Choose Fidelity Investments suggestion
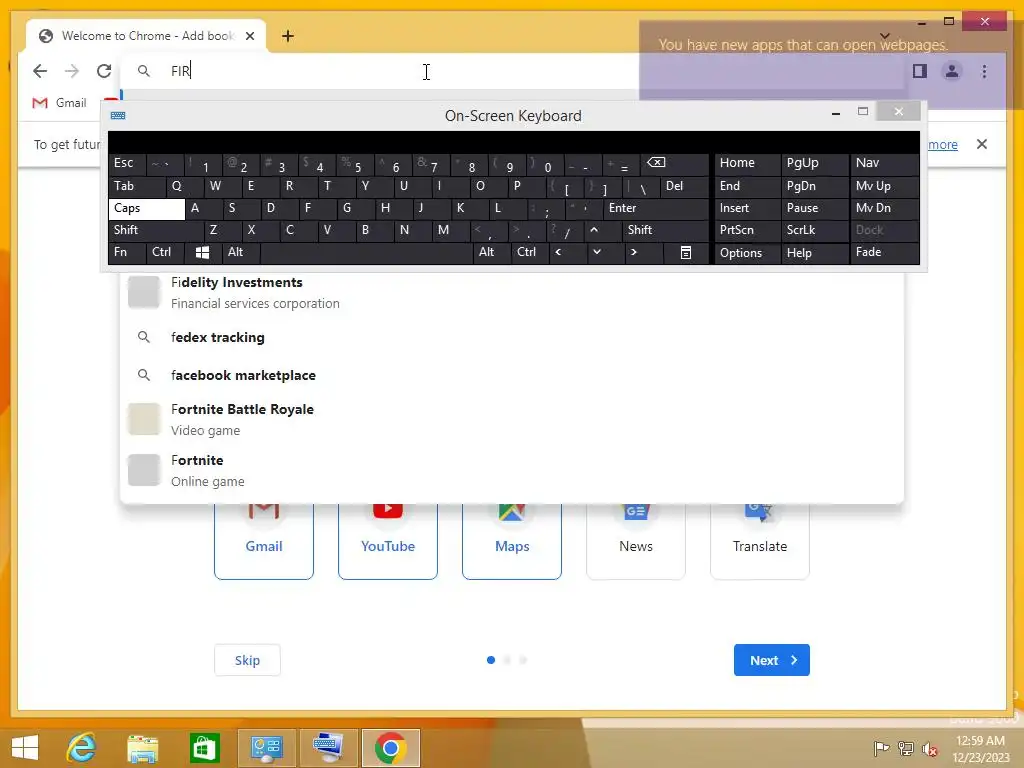1024x768 pixels. [512, 292]
